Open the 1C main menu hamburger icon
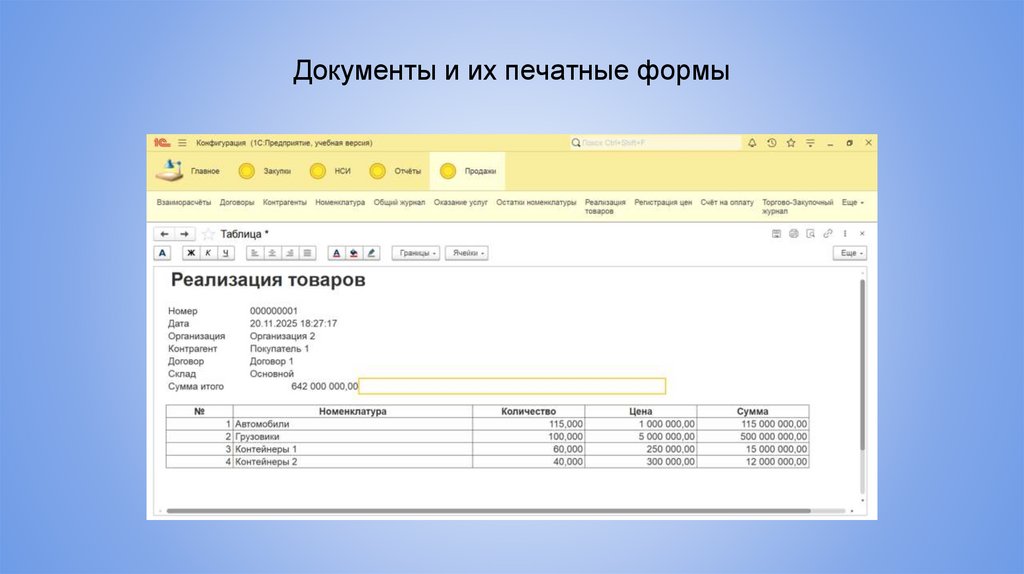Image resolution: width=1024 pixels, height=574 pixels. pos(182,142)
